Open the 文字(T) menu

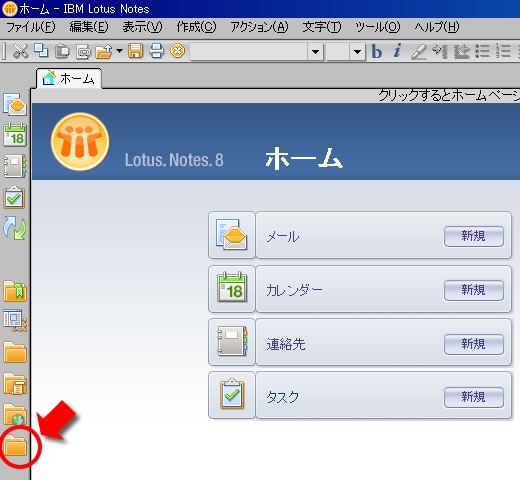322,27
